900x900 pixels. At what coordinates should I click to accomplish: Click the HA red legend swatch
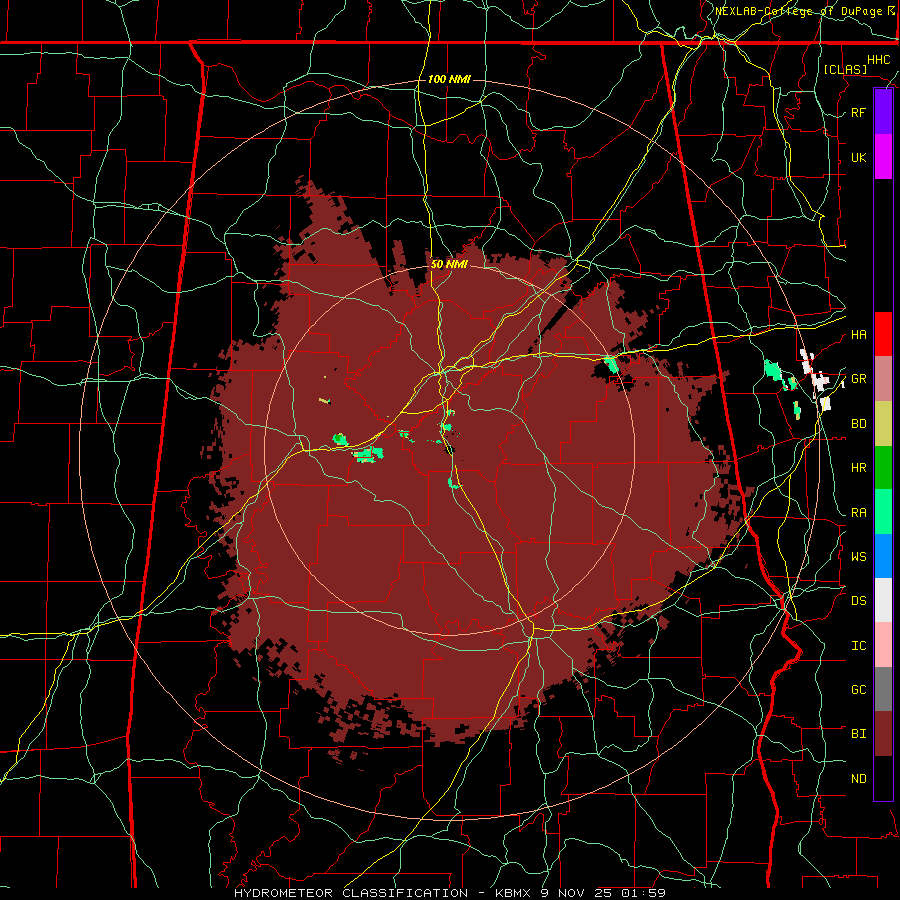883,334
